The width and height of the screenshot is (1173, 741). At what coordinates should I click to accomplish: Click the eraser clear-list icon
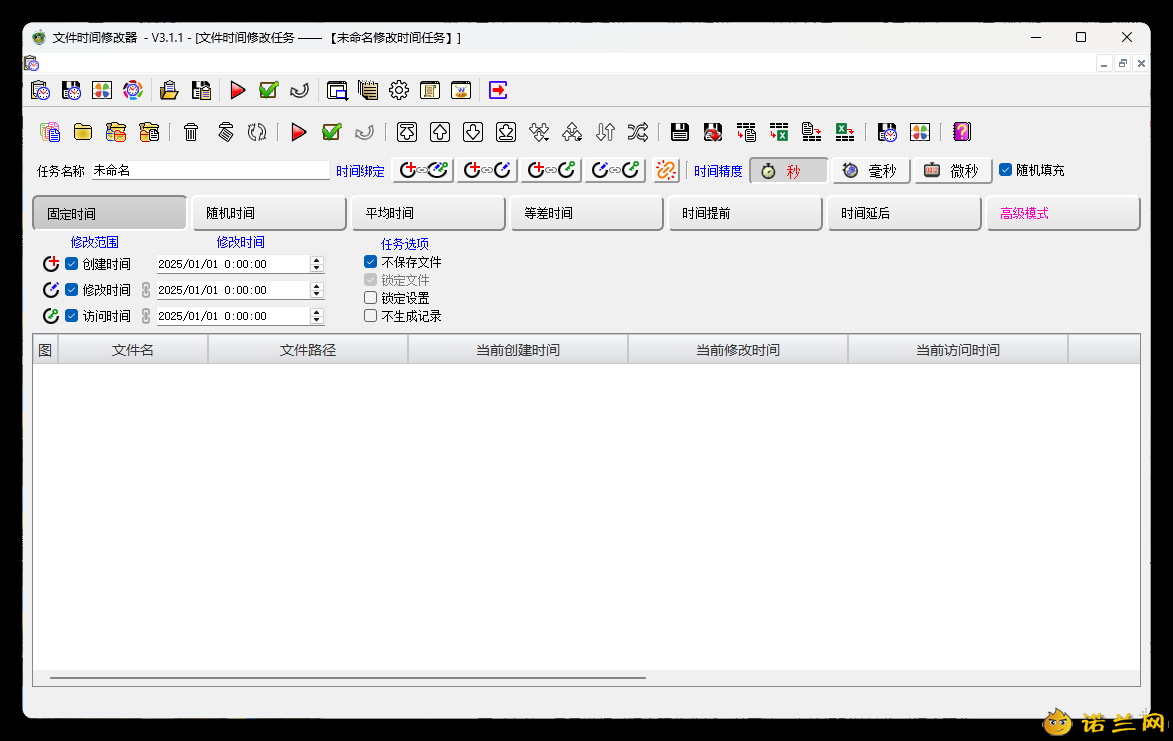[x=225, y=132]
